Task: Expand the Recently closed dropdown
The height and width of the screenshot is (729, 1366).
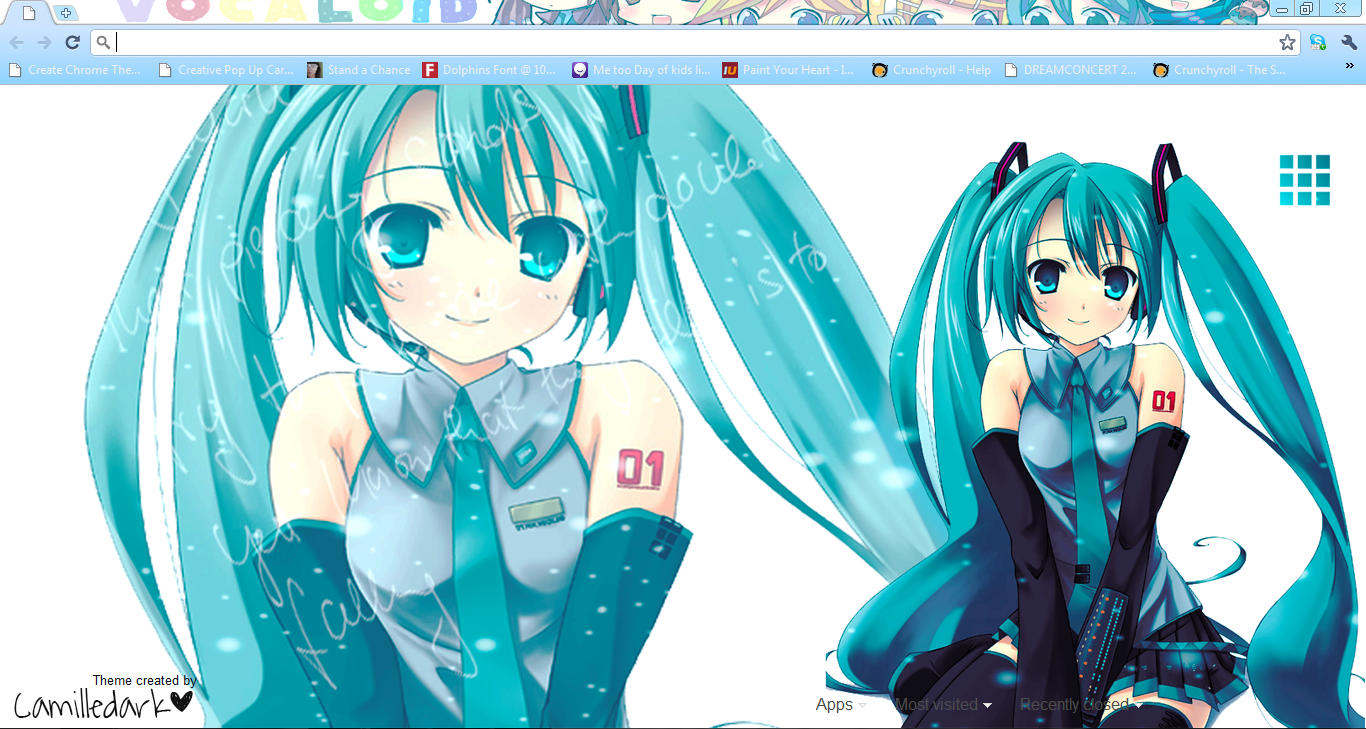Action: pyautogui.click(x=1080, y=705)
